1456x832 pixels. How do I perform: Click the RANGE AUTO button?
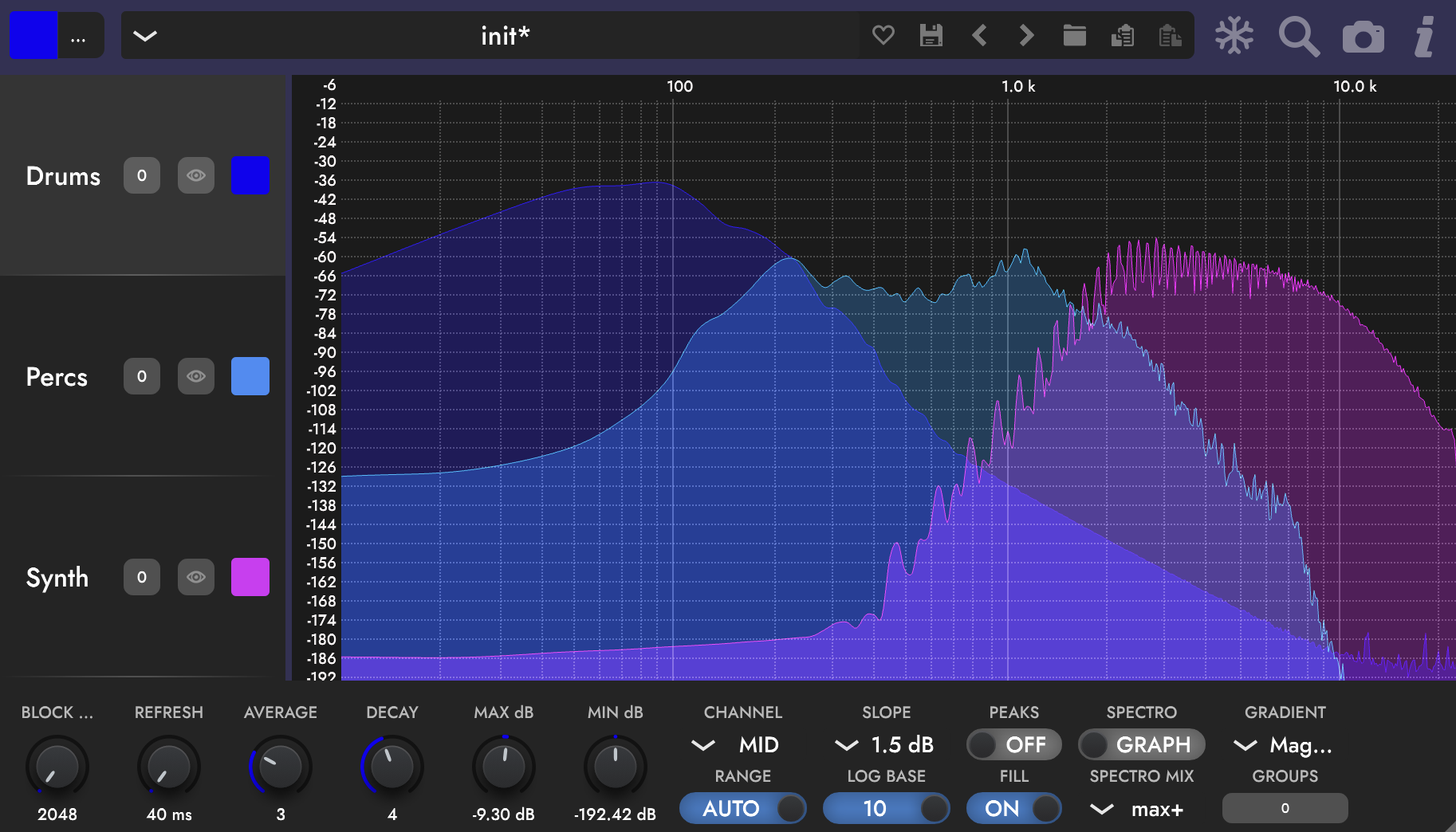pyautogui.click(x=742, y=809)
